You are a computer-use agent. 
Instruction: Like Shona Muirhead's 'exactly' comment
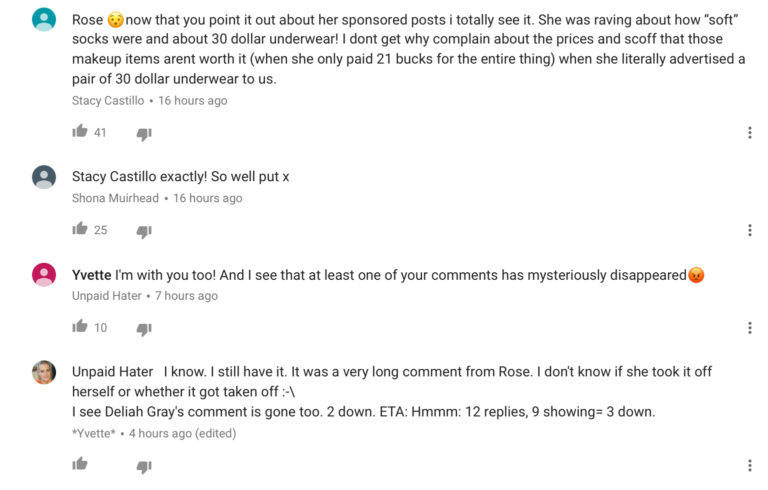pos(80,229)
